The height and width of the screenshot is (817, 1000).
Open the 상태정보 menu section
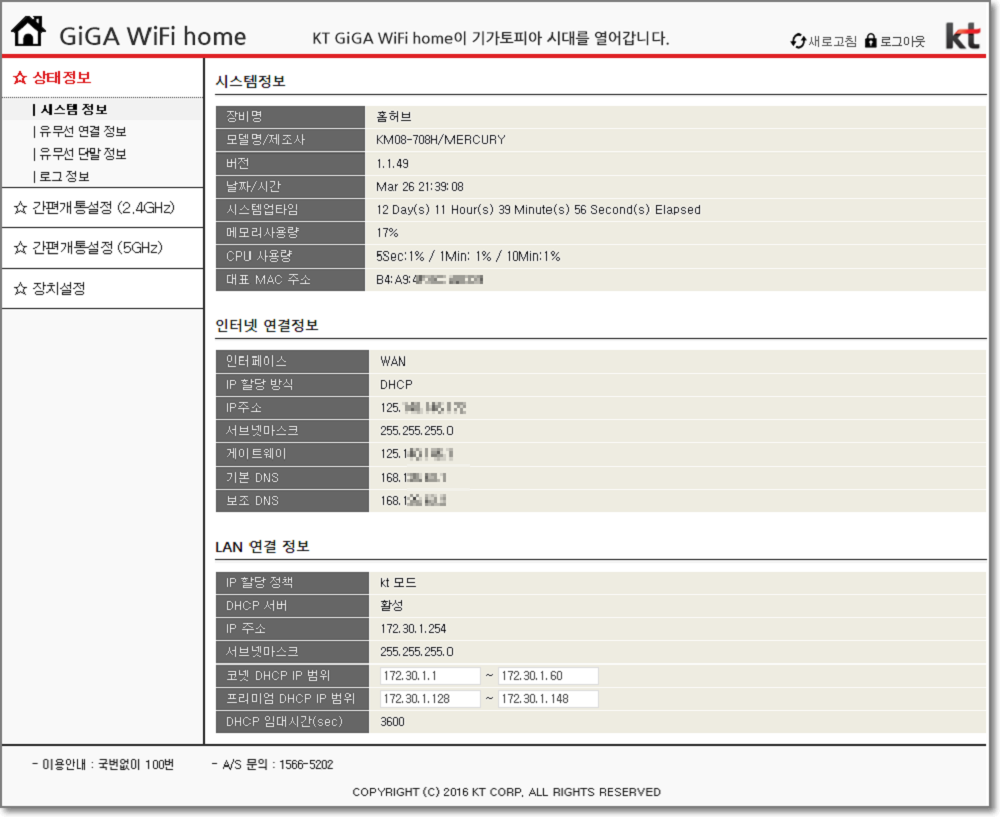pos(62,78)
